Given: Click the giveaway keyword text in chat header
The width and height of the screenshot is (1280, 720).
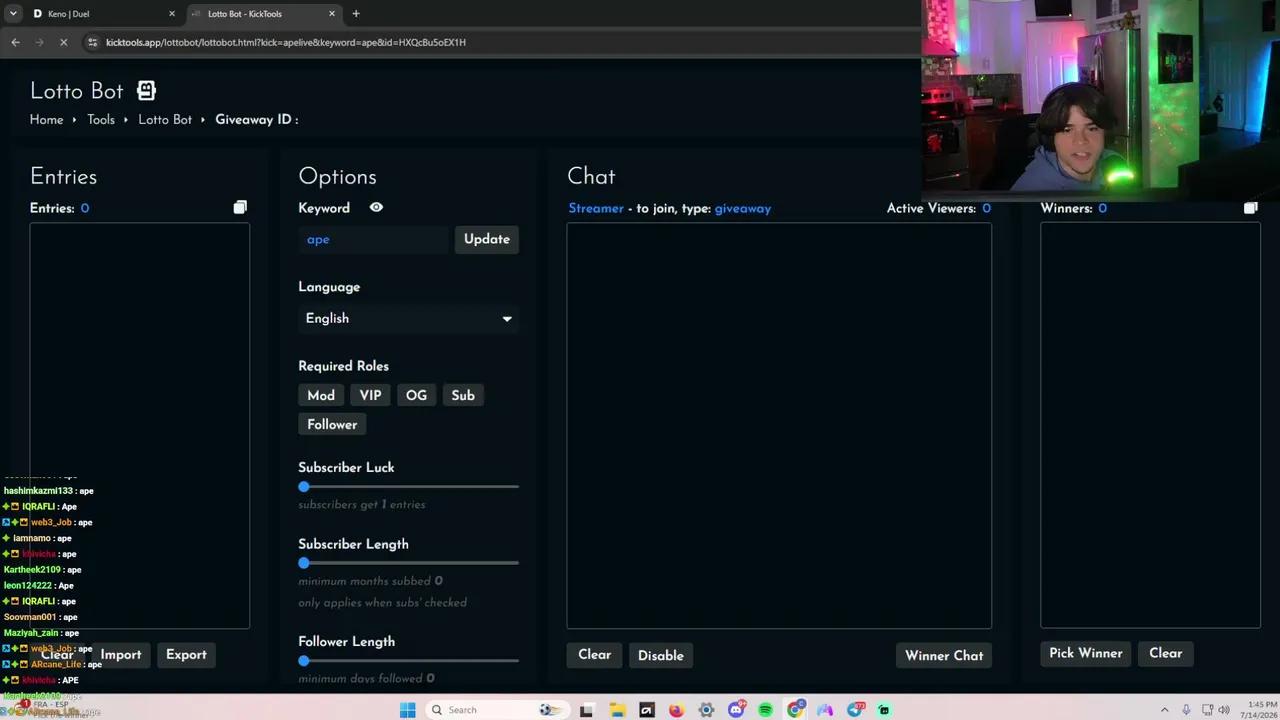Looking at the screenshot, I should [743, 208].
